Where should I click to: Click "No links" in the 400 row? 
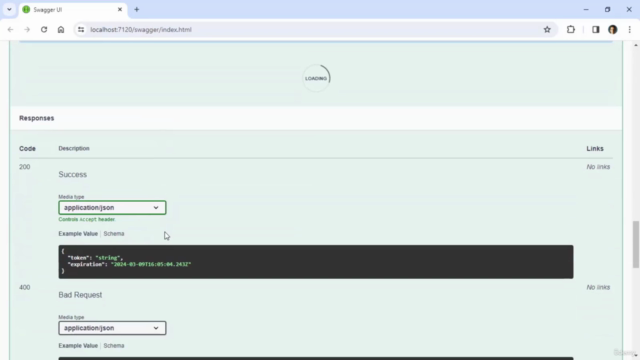coord(598,287)
